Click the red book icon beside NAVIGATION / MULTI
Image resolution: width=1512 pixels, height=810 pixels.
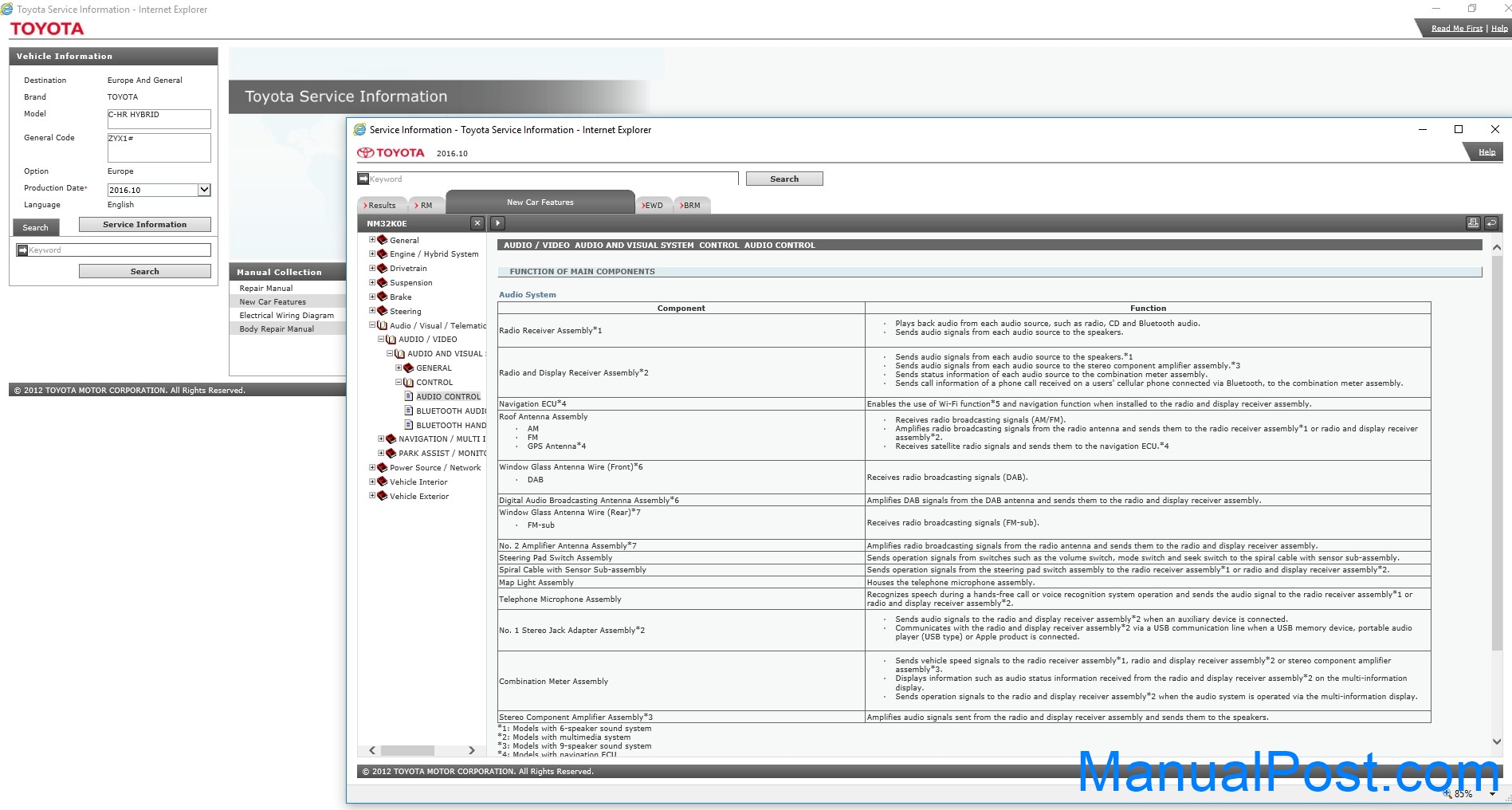391,438
